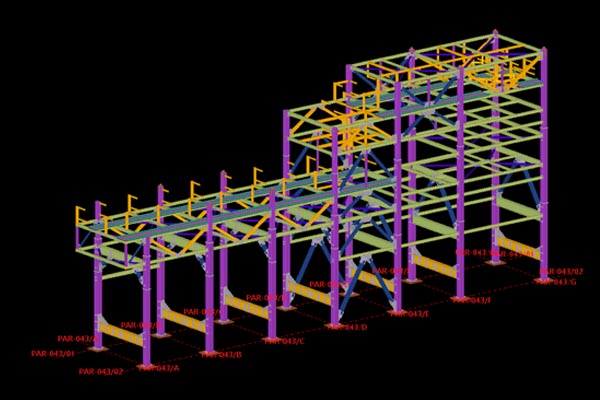600x400 pixels.
Task: Select the orange handrail post at walkway's left end
Action: (79, 217)
